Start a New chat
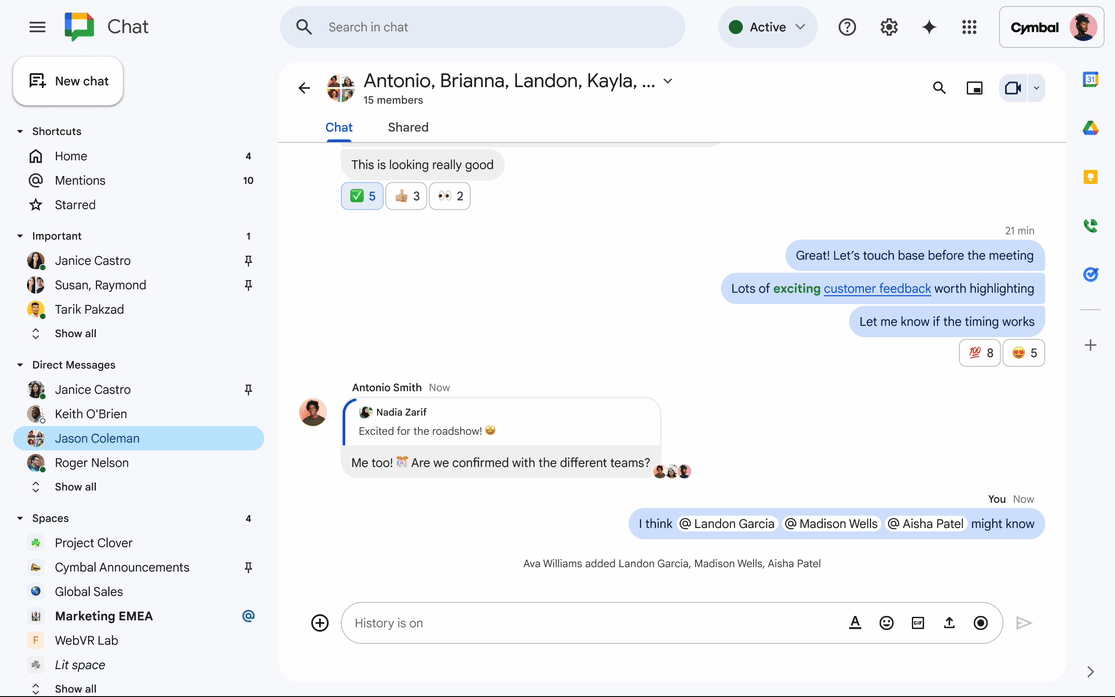Image resolution: width=1115 pixels, height=697 pixels. (68, 81)
